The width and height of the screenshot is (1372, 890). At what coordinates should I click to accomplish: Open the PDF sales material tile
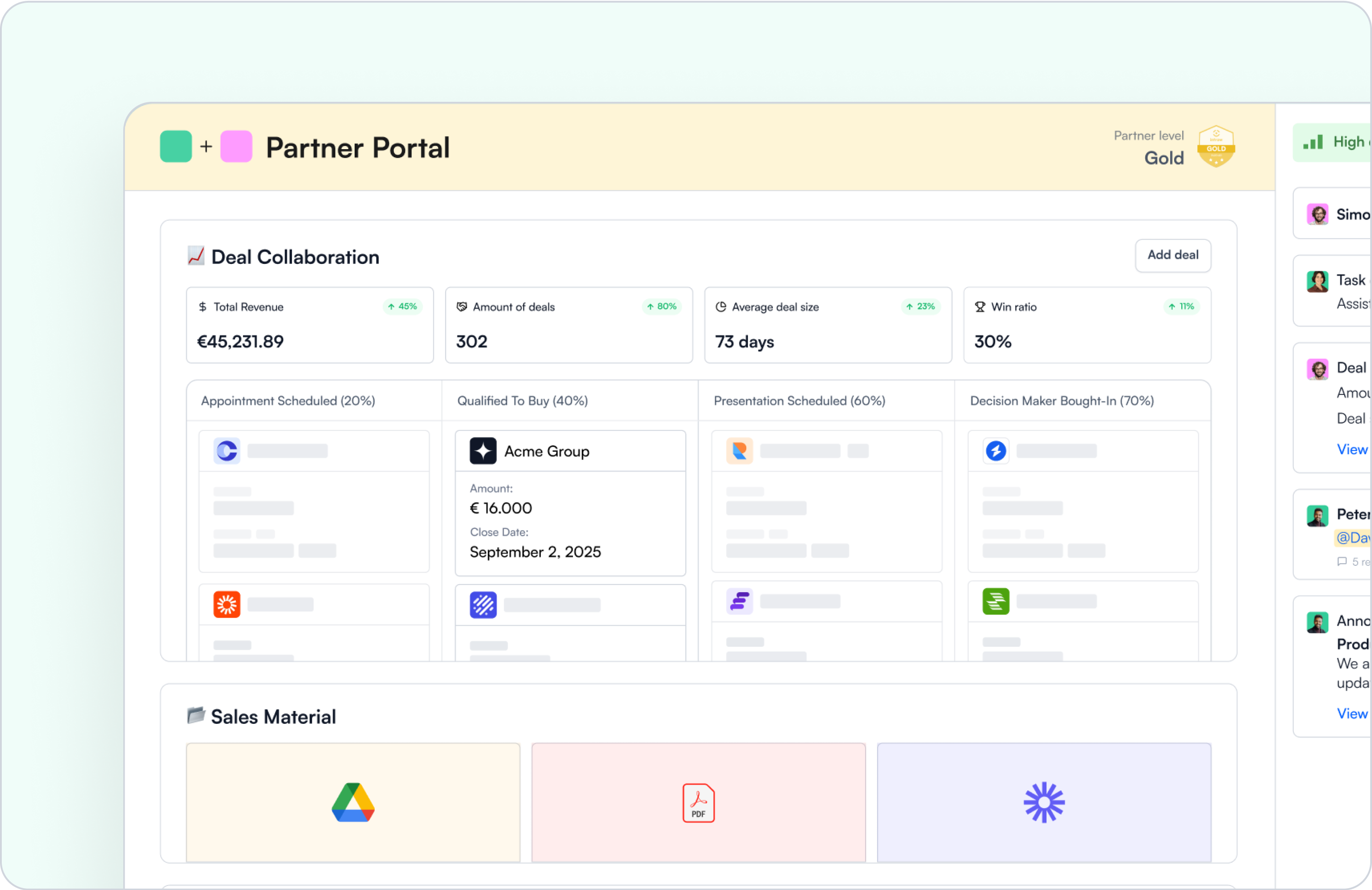[x=698, y=802]
